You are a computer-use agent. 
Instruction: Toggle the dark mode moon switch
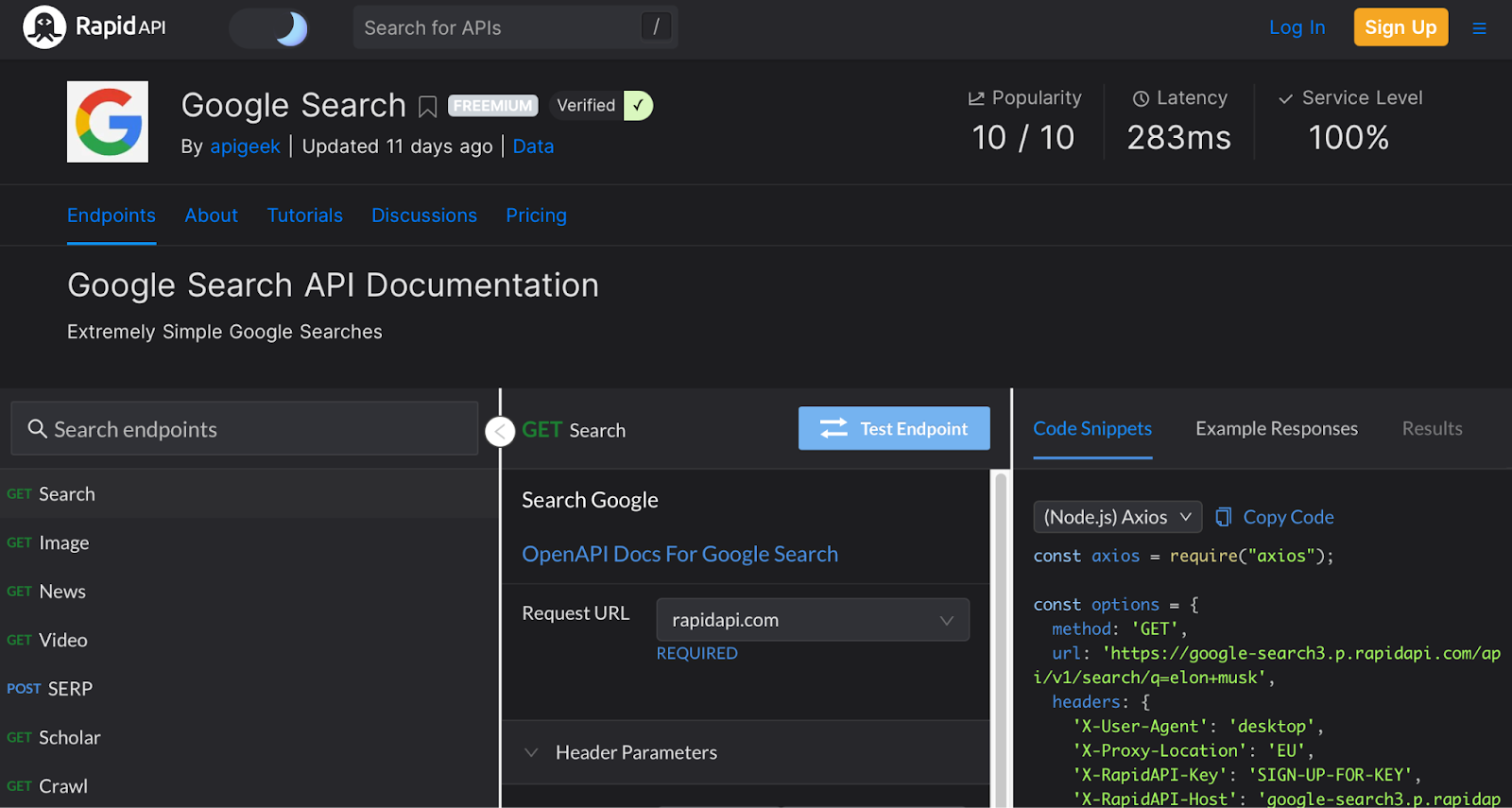coord(271,28)
